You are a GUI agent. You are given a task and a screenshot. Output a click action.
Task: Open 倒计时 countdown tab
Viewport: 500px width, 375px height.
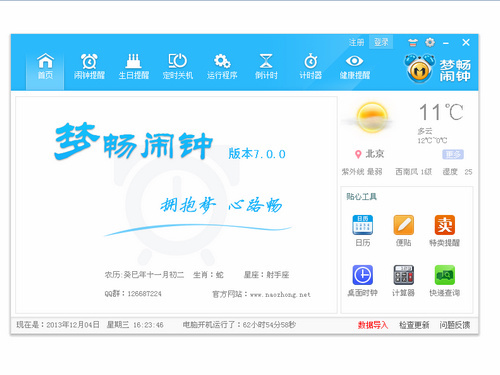click(266, 67)
